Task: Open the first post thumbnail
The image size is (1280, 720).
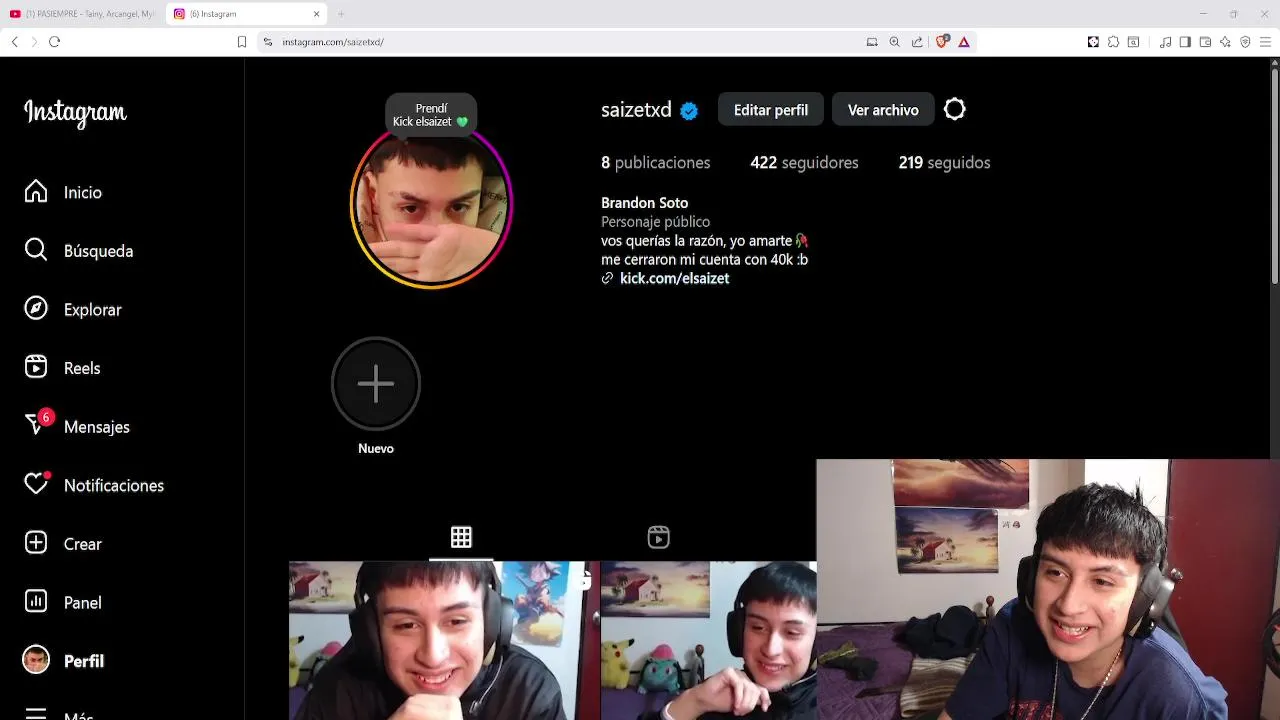Action: (x=444, y=641)
